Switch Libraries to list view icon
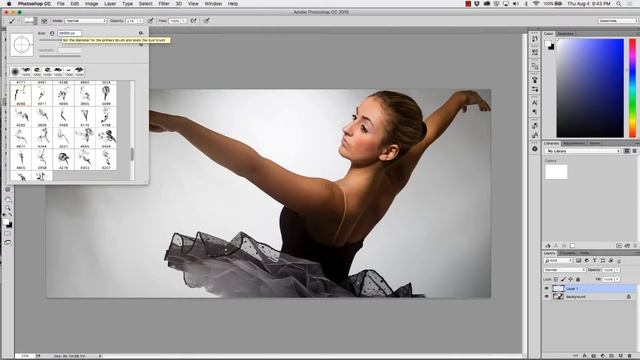 click(x=634, y=151)
